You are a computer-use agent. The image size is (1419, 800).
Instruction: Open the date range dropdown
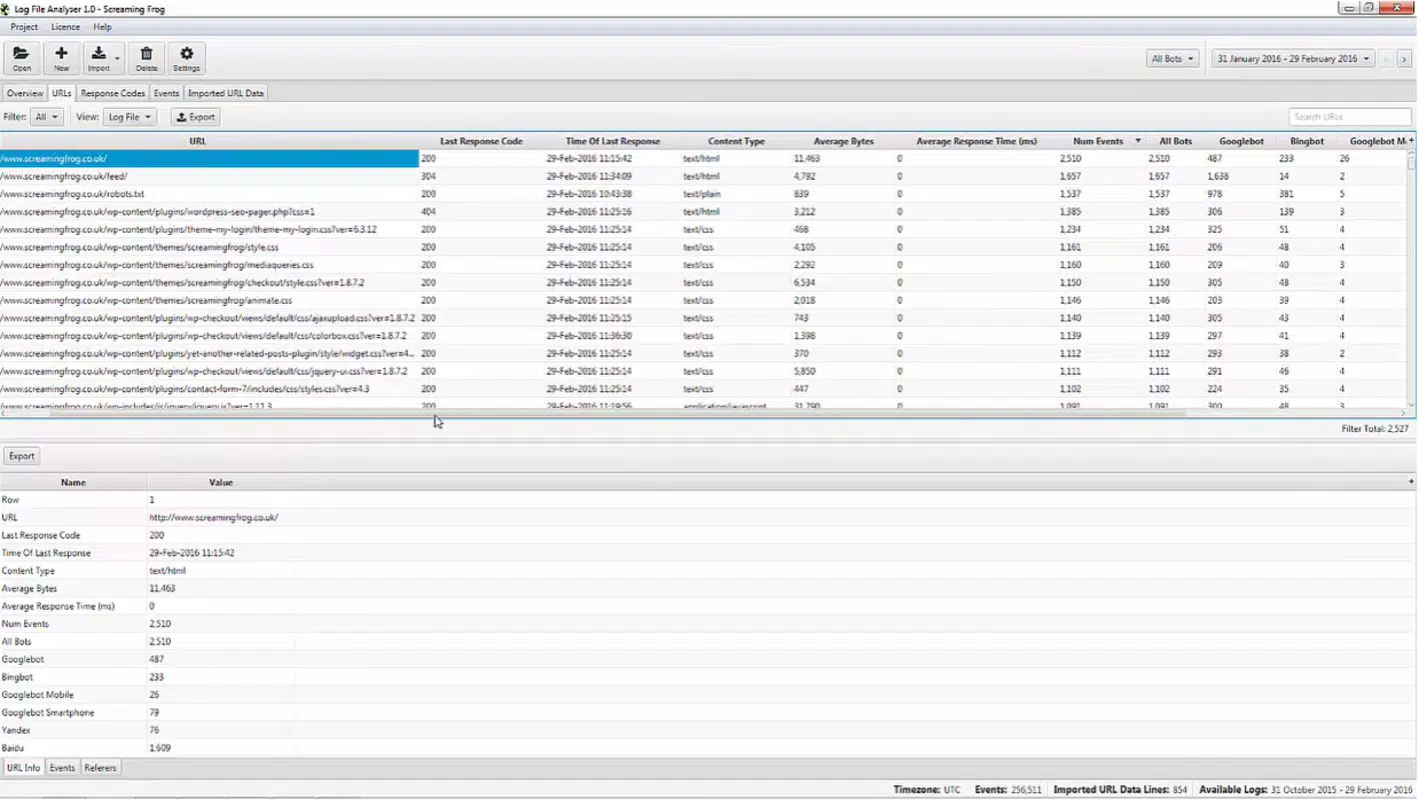[1293, 59]
